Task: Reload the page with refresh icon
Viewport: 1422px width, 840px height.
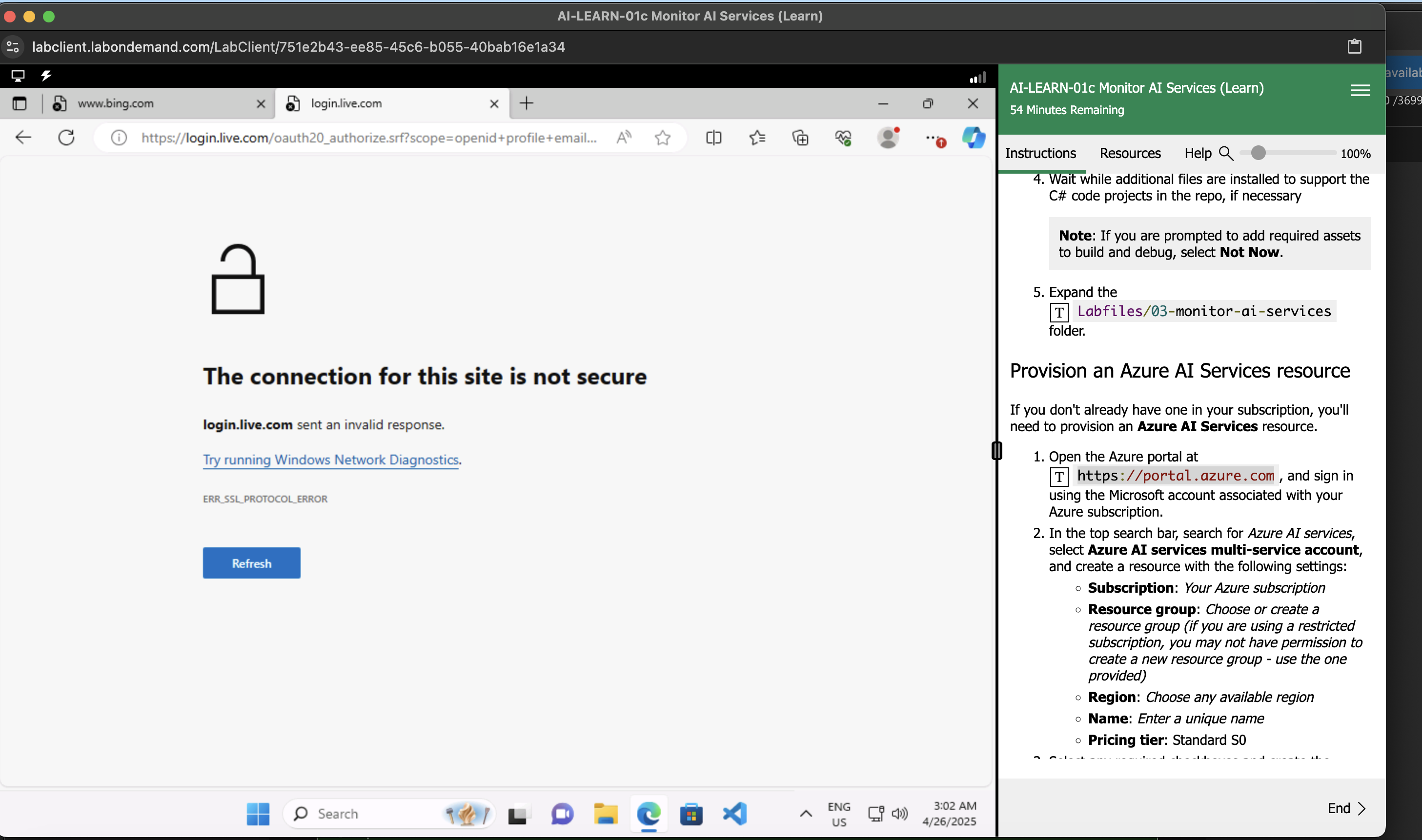Action: (x=66, y=138)
